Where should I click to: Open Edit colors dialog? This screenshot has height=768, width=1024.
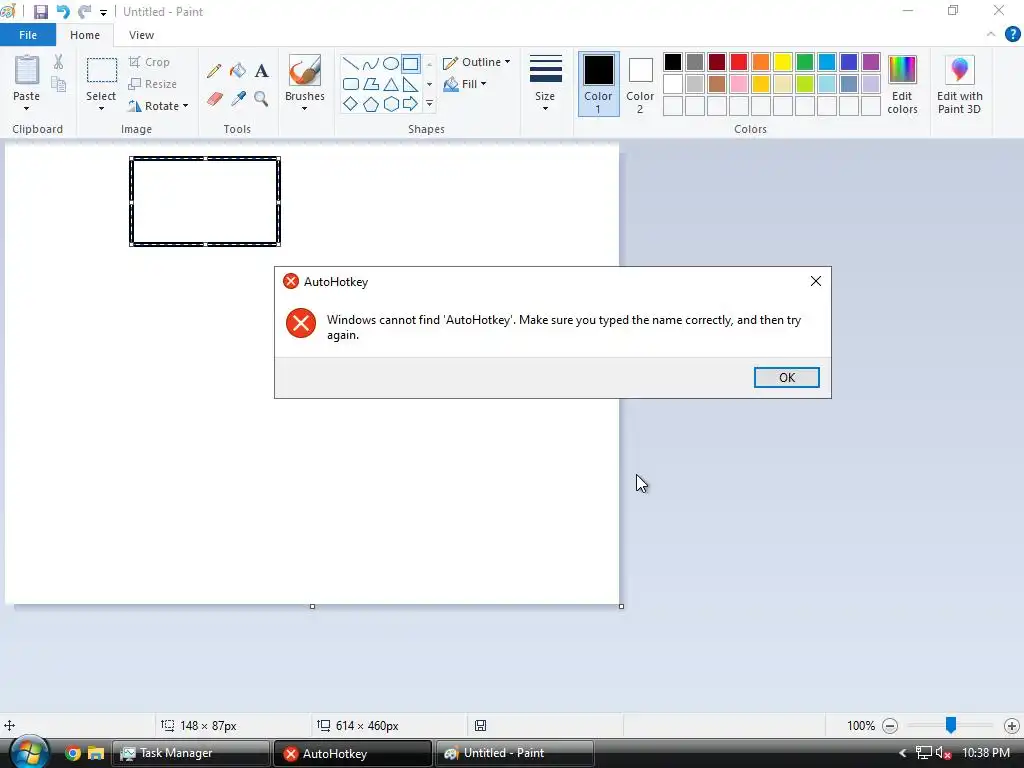click(903, 85)
